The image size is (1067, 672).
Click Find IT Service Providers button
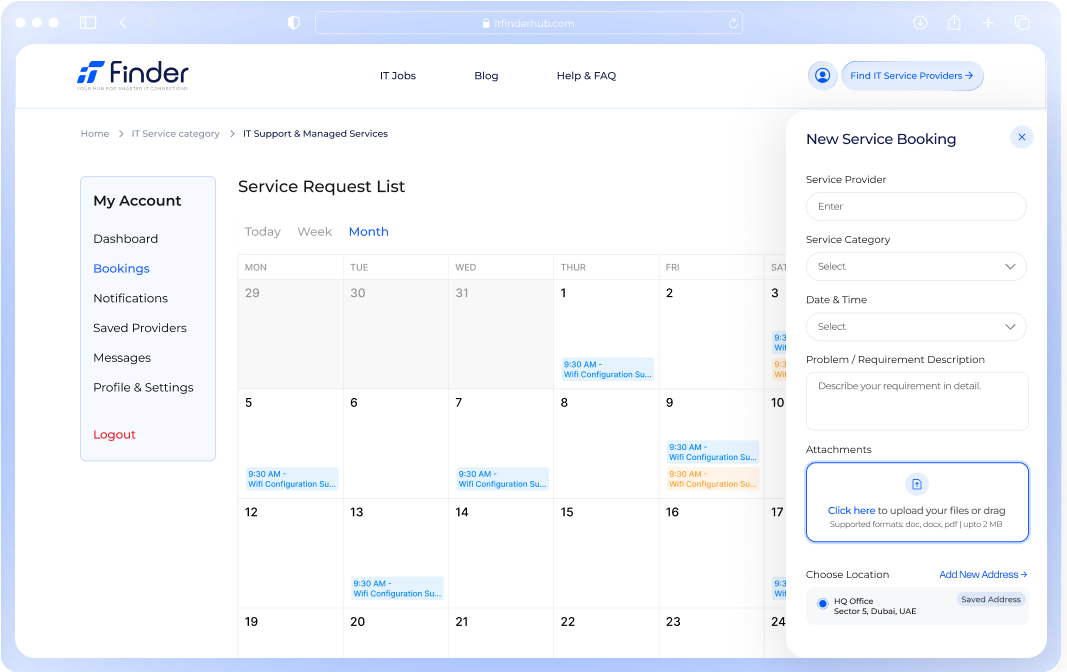[x=912, y=75]
